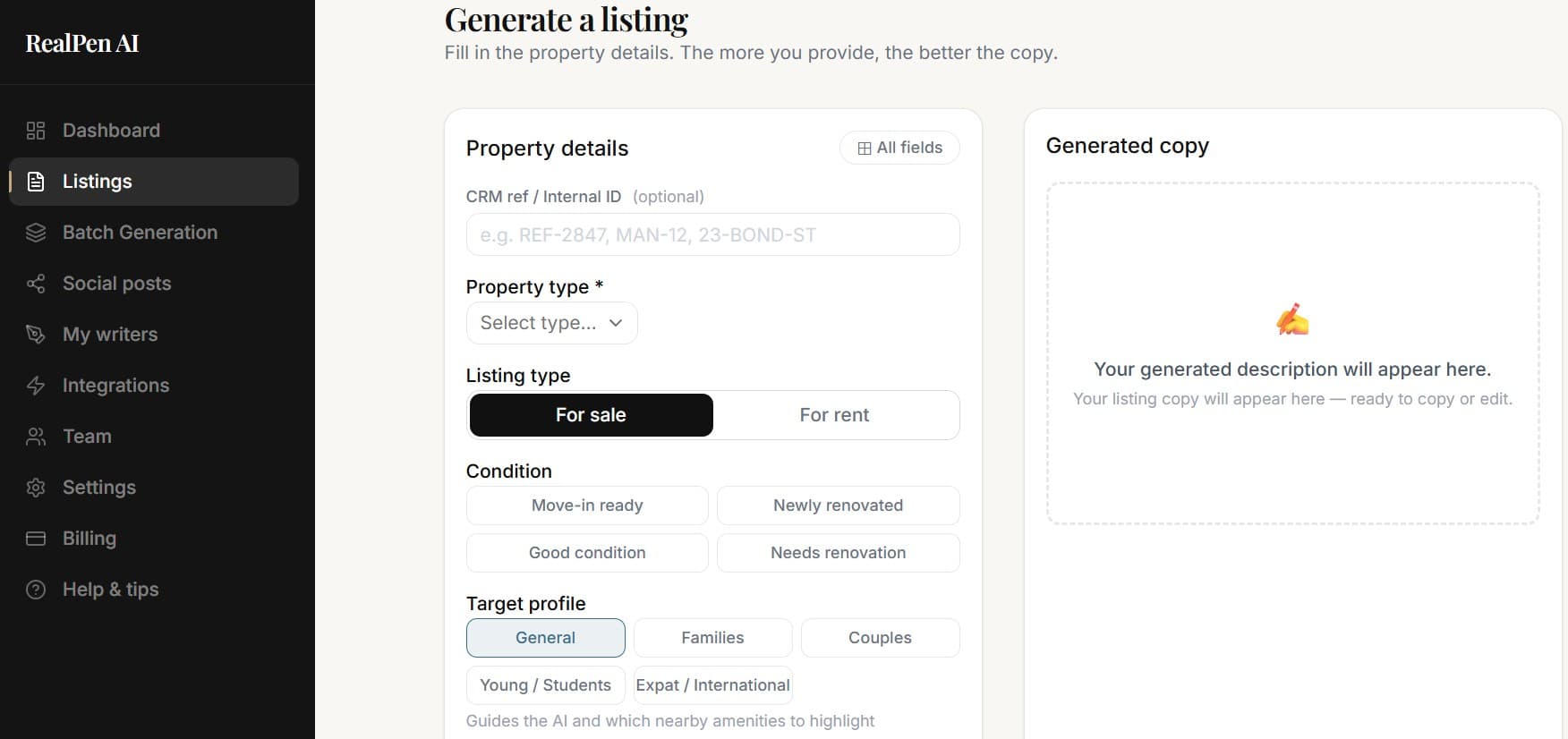Open Batch Generation layers icon

[x=36, y=233]
